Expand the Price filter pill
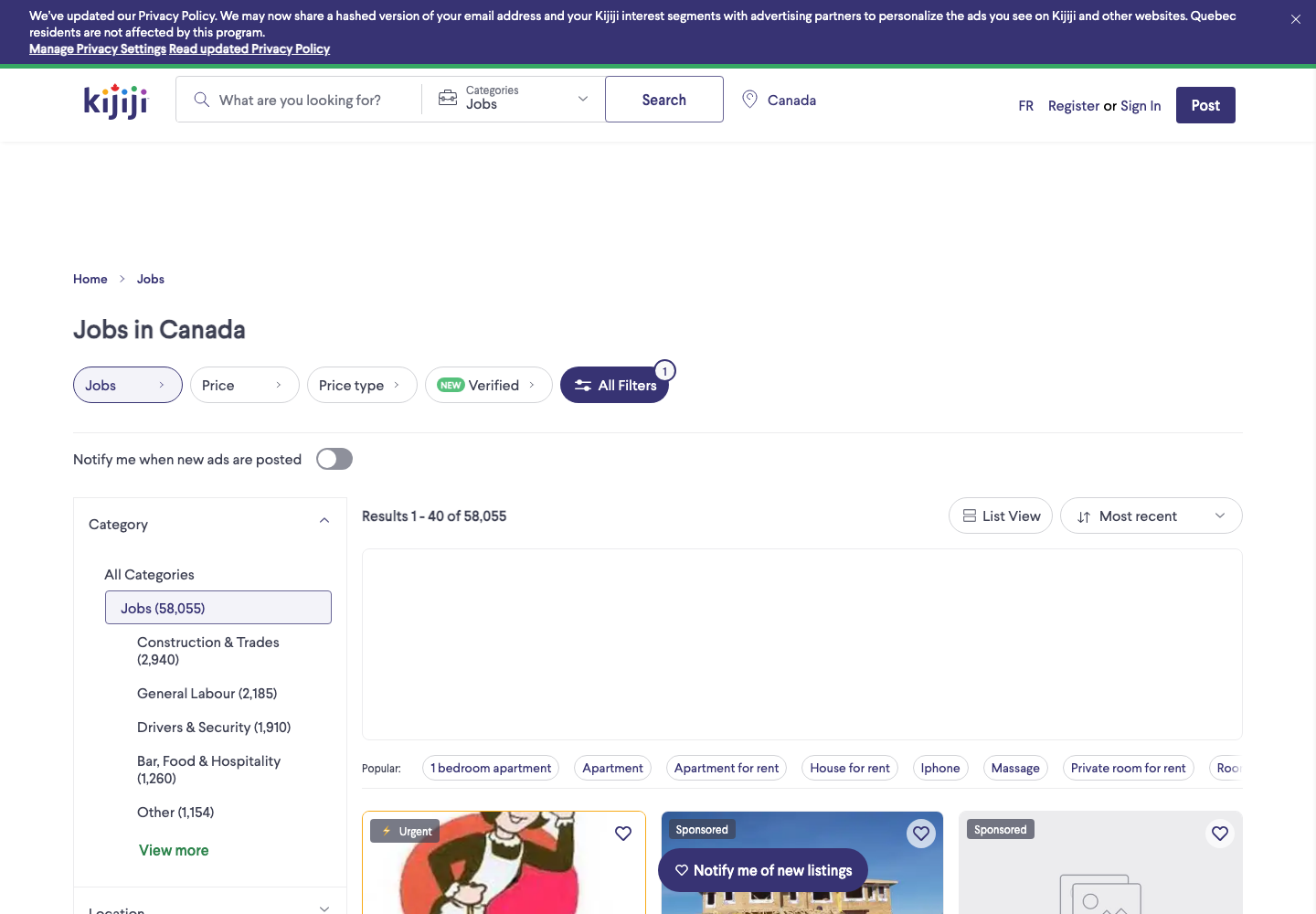 coord(245,385)
